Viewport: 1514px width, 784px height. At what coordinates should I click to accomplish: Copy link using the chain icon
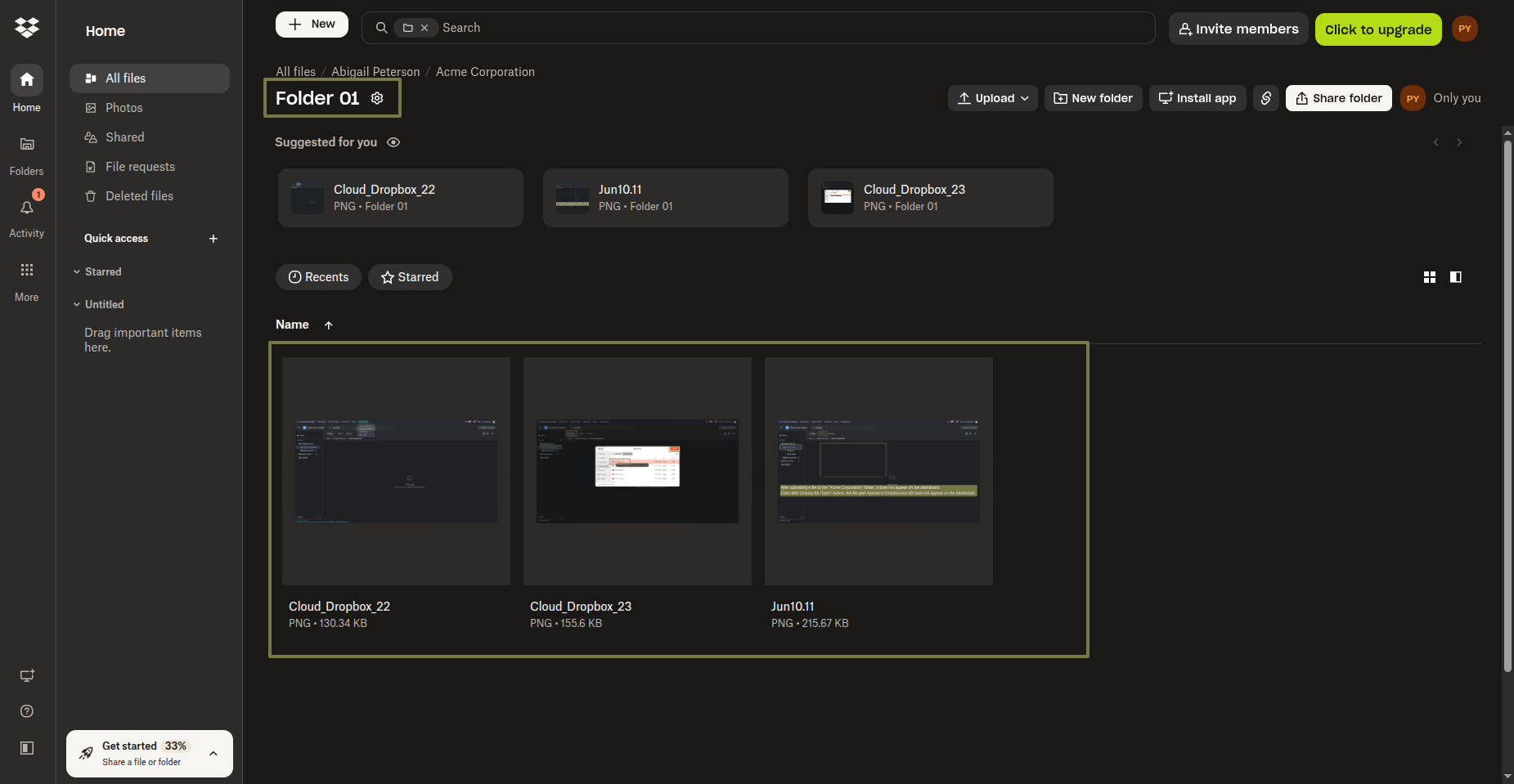tap(1265, 98)
